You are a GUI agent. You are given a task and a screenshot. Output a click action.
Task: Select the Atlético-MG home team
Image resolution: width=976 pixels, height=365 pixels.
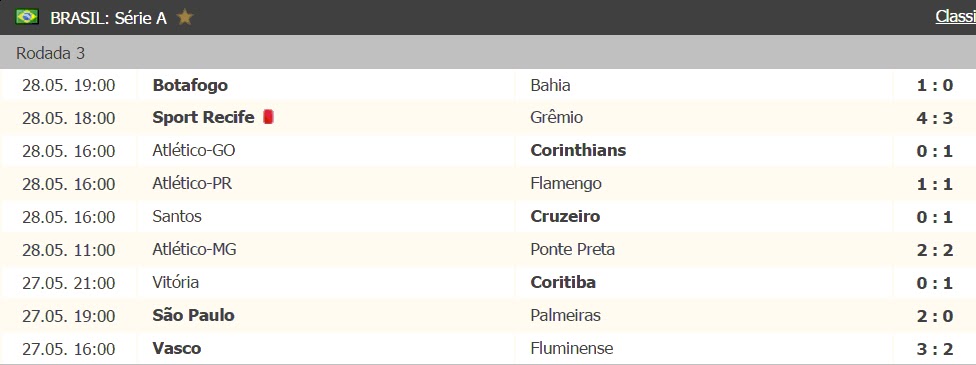(194, 249)
